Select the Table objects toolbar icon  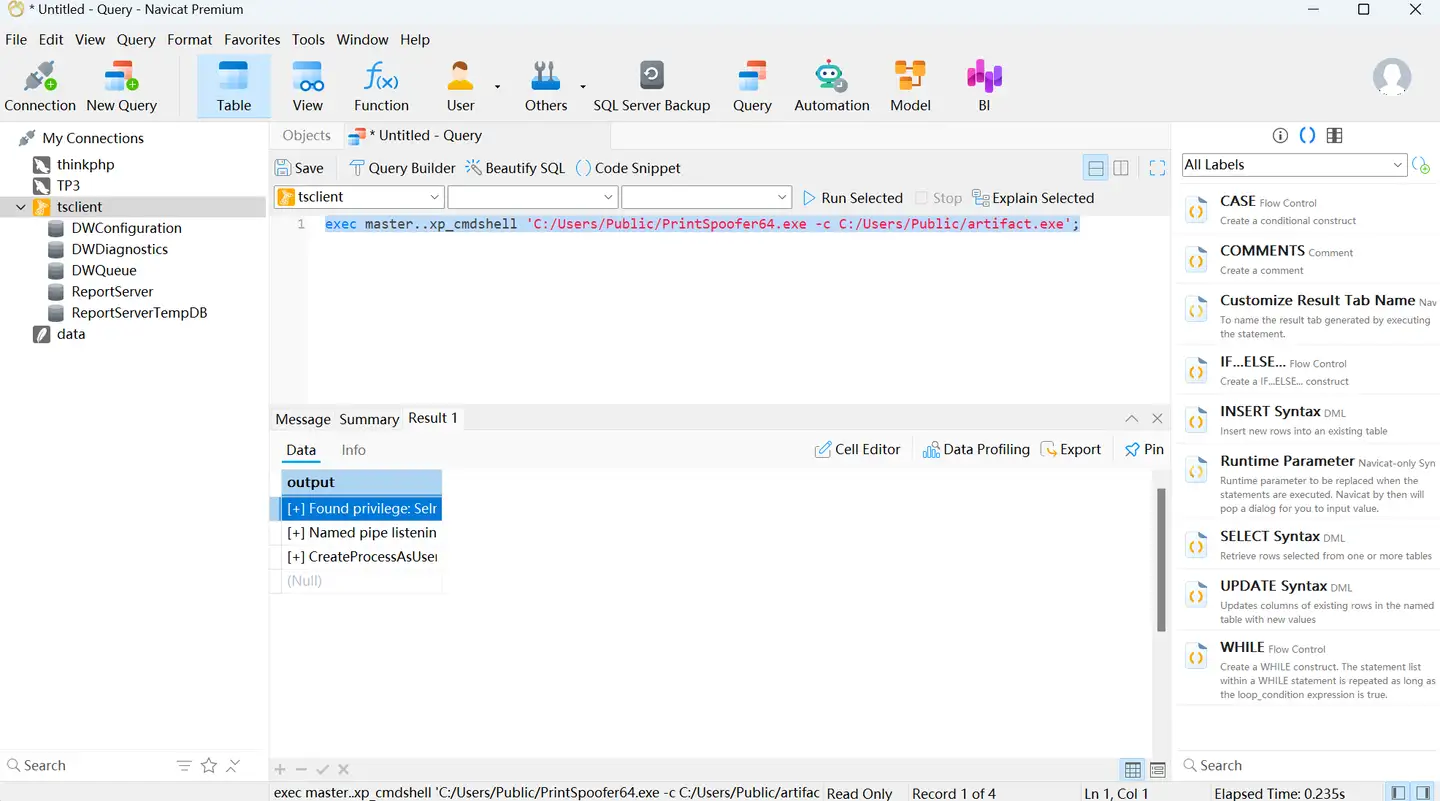[x=234, y=86]
